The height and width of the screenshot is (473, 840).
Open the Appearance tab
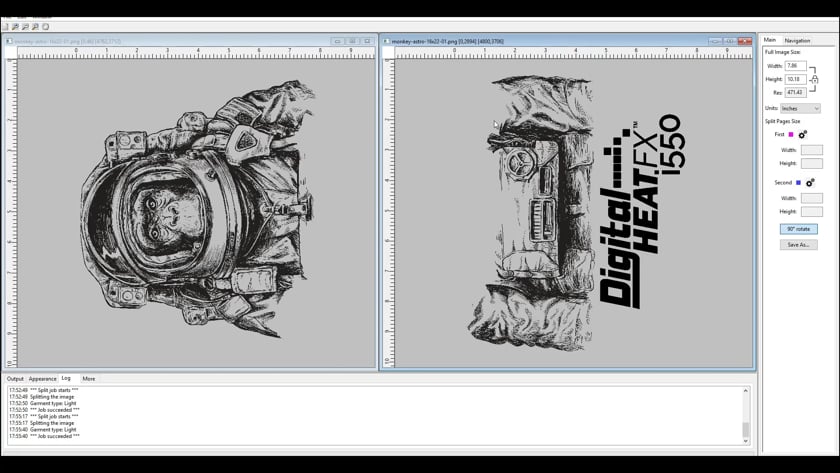(42, 379)
